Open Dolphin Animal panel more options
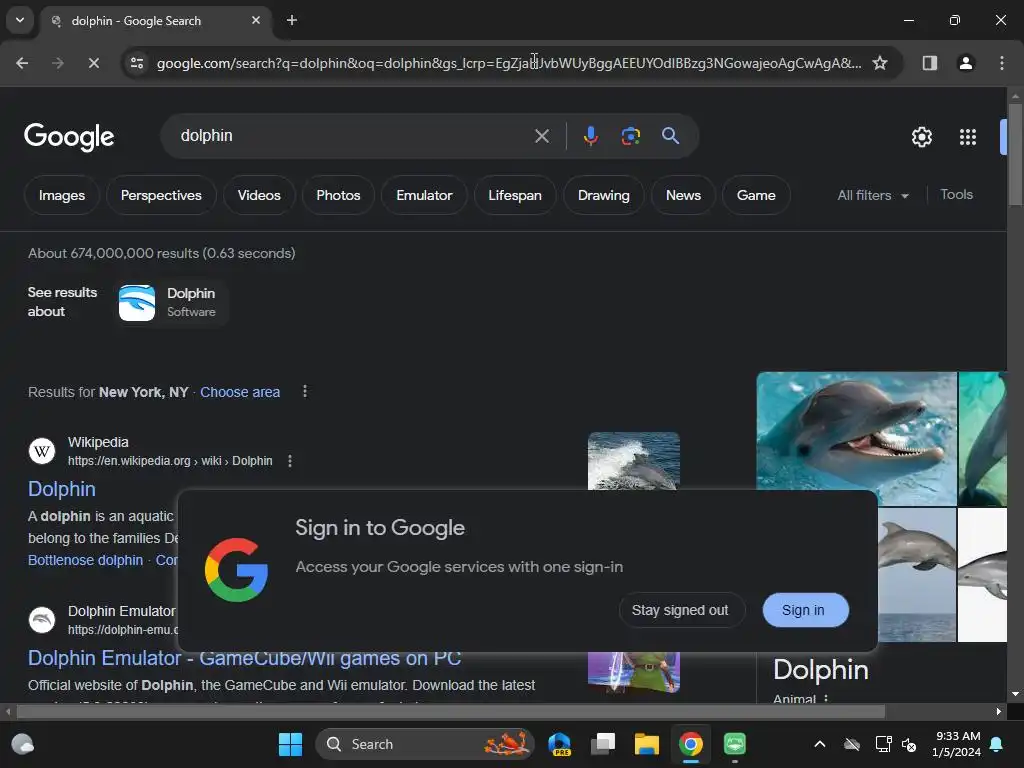1024x768 pixels. pyautogui.click(x=826, y=698)
